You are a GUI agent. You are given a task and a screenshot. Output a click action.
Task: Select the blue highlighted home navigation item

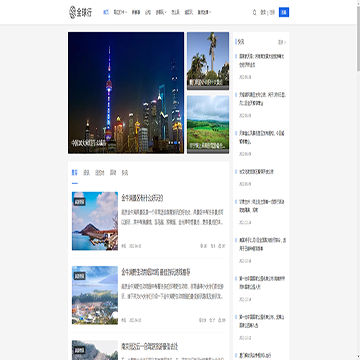coord(106,12)
